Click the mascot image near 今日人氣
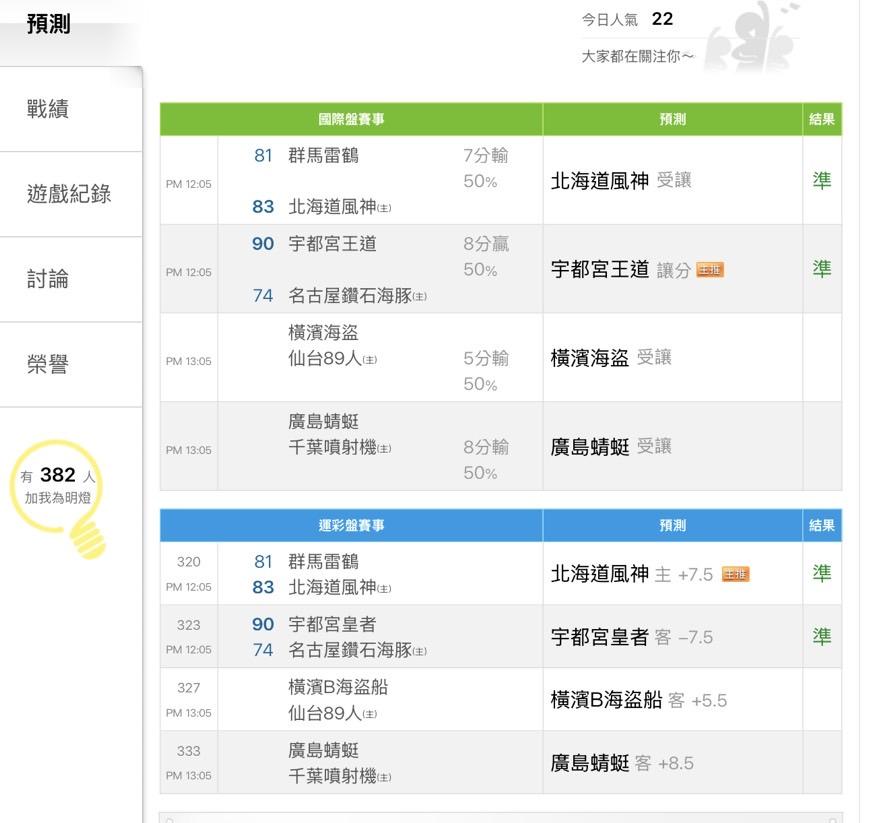 click(751, 36)
